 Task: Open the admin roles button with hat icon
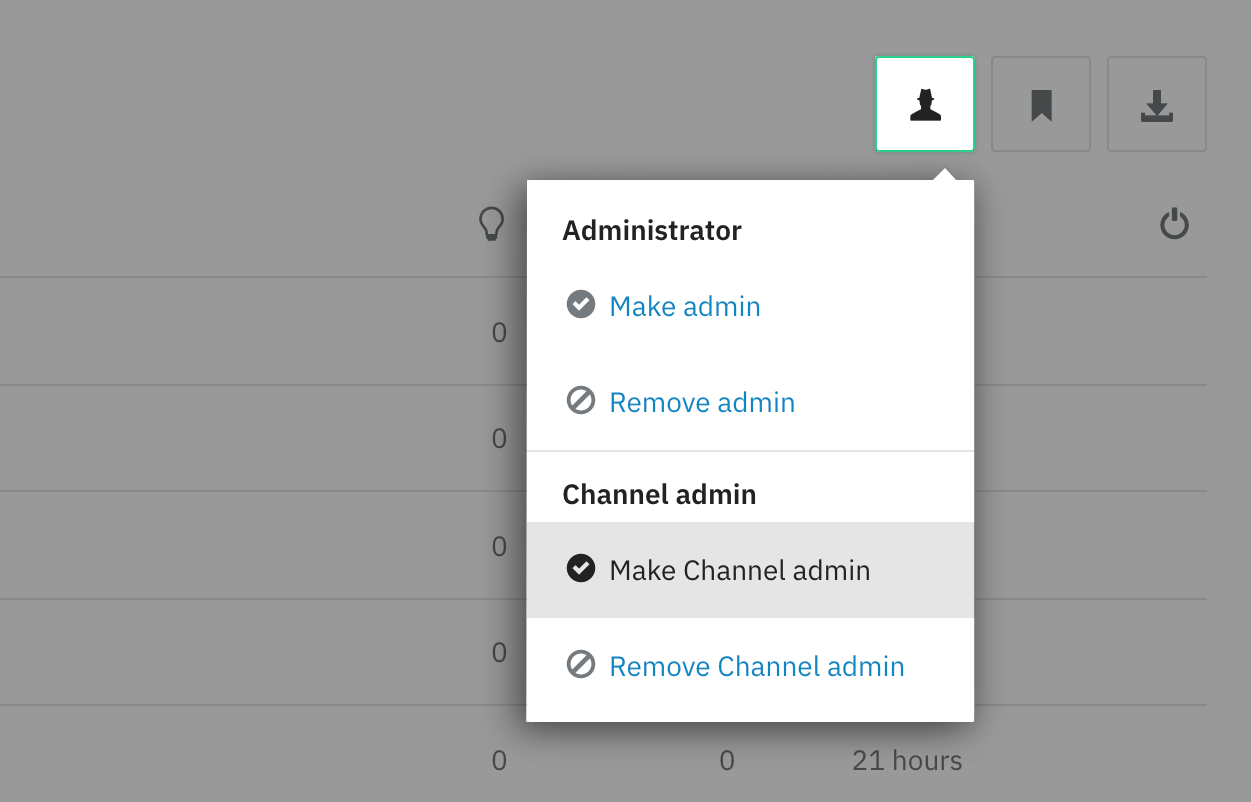[925, 104]
